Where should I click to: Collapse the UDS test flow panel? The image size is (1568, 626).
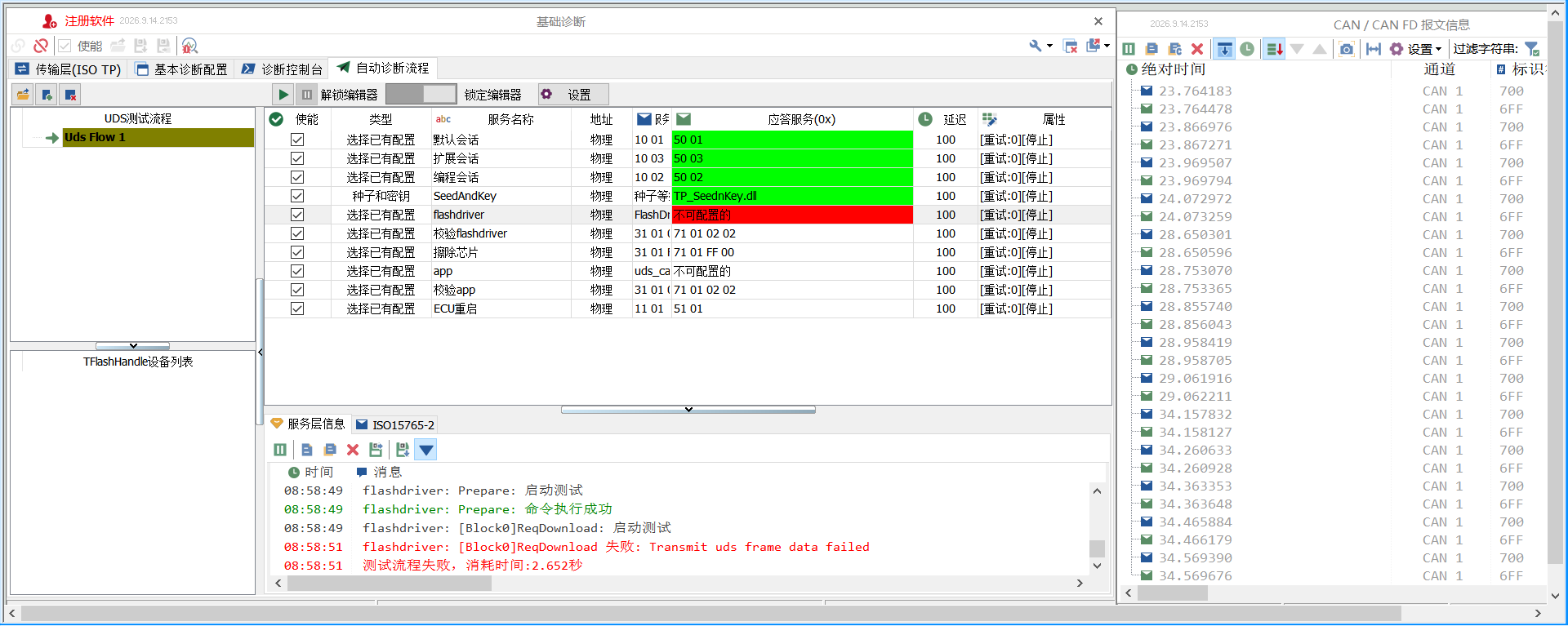(x=133, y=346)
